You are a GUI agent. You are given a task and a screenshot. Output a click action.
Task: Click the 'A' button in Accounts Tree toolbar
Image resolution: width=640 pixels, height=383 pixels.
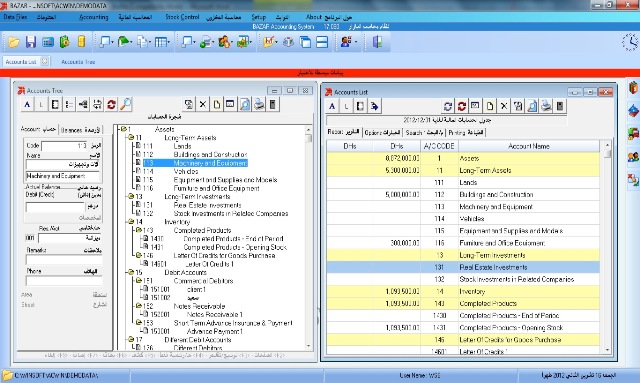click(x=27, y=105)
